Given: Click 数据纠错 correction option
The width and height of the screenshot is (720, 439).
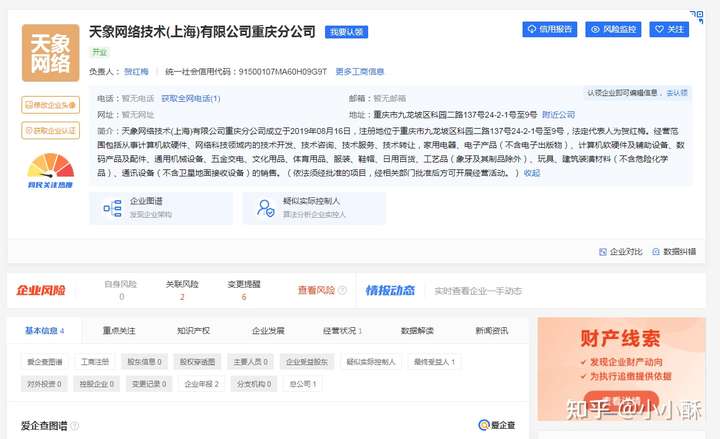Looking at the screenshot, I should tap(674, 252).
